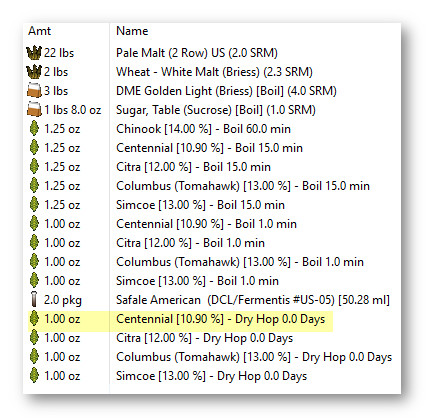The height and width of the screenshot is (418, 425).
Task: Click the 22 lbs amount cell
Action: coord(59,53)
